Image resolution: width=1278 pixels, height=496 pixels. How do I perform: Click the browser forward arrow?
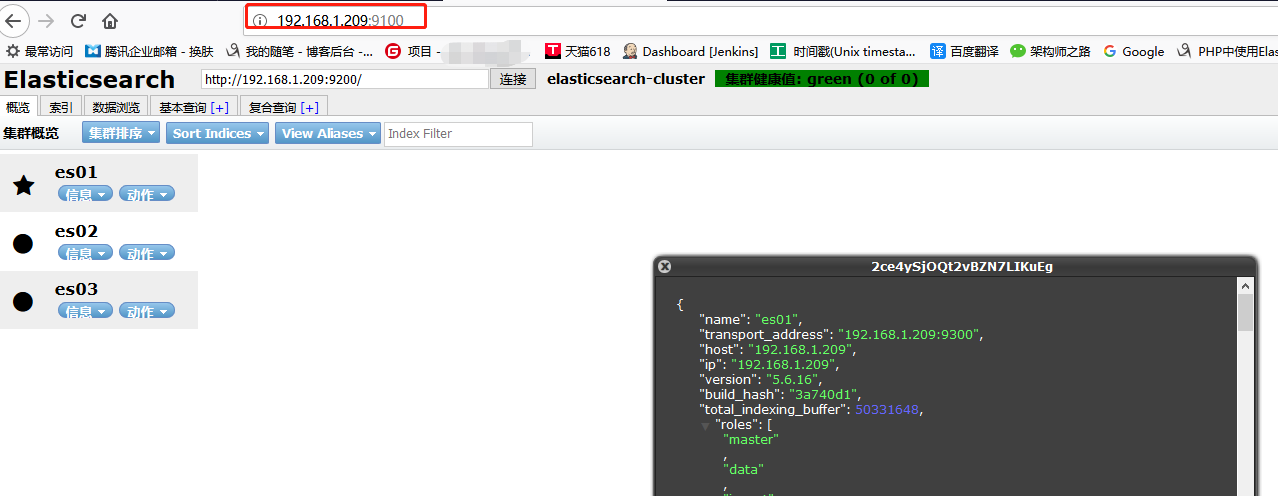click(x=46, y=20)
